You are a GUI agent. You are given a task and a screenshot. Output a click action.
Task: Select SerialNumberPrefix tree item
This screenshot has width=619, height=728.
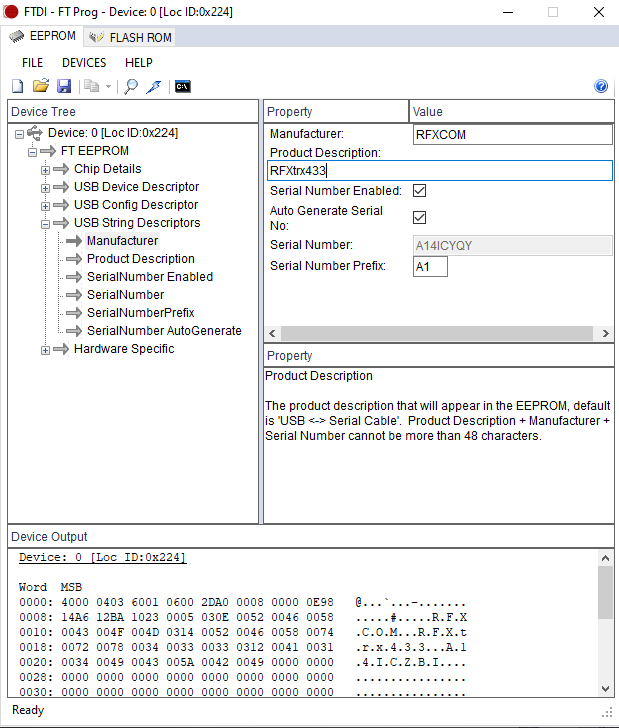tap(141, 312)
